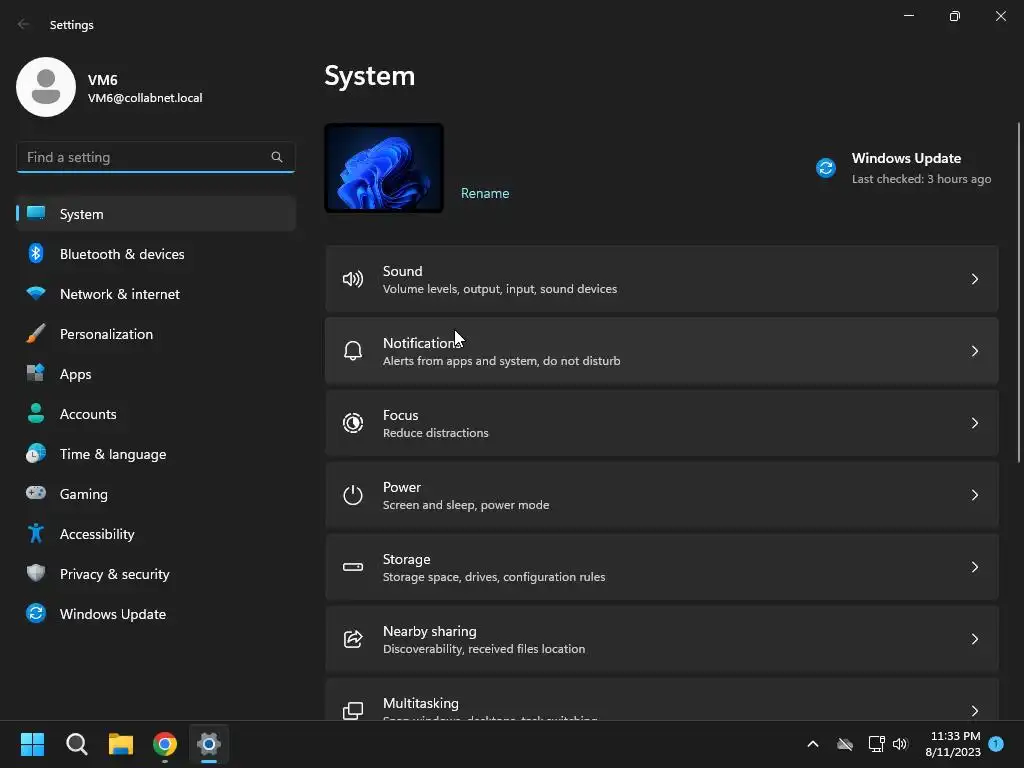Click 'Storage space, drives, configuration rules'
This screenshot has height=768, width=1024.
(494, 577)
